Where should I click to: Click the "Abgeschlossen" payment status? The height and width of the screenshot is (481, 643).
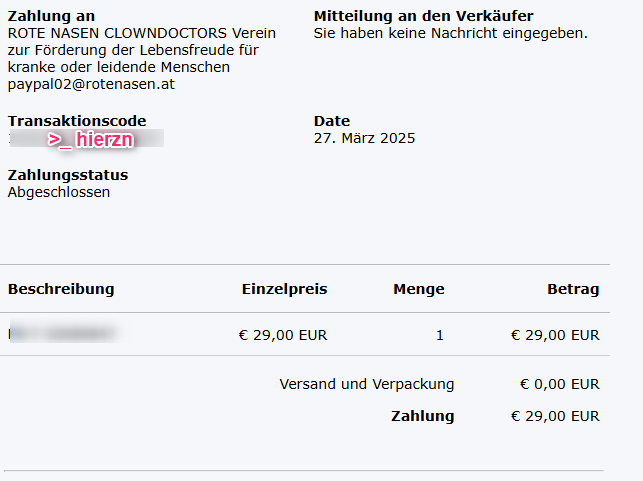tap(59, 192)
